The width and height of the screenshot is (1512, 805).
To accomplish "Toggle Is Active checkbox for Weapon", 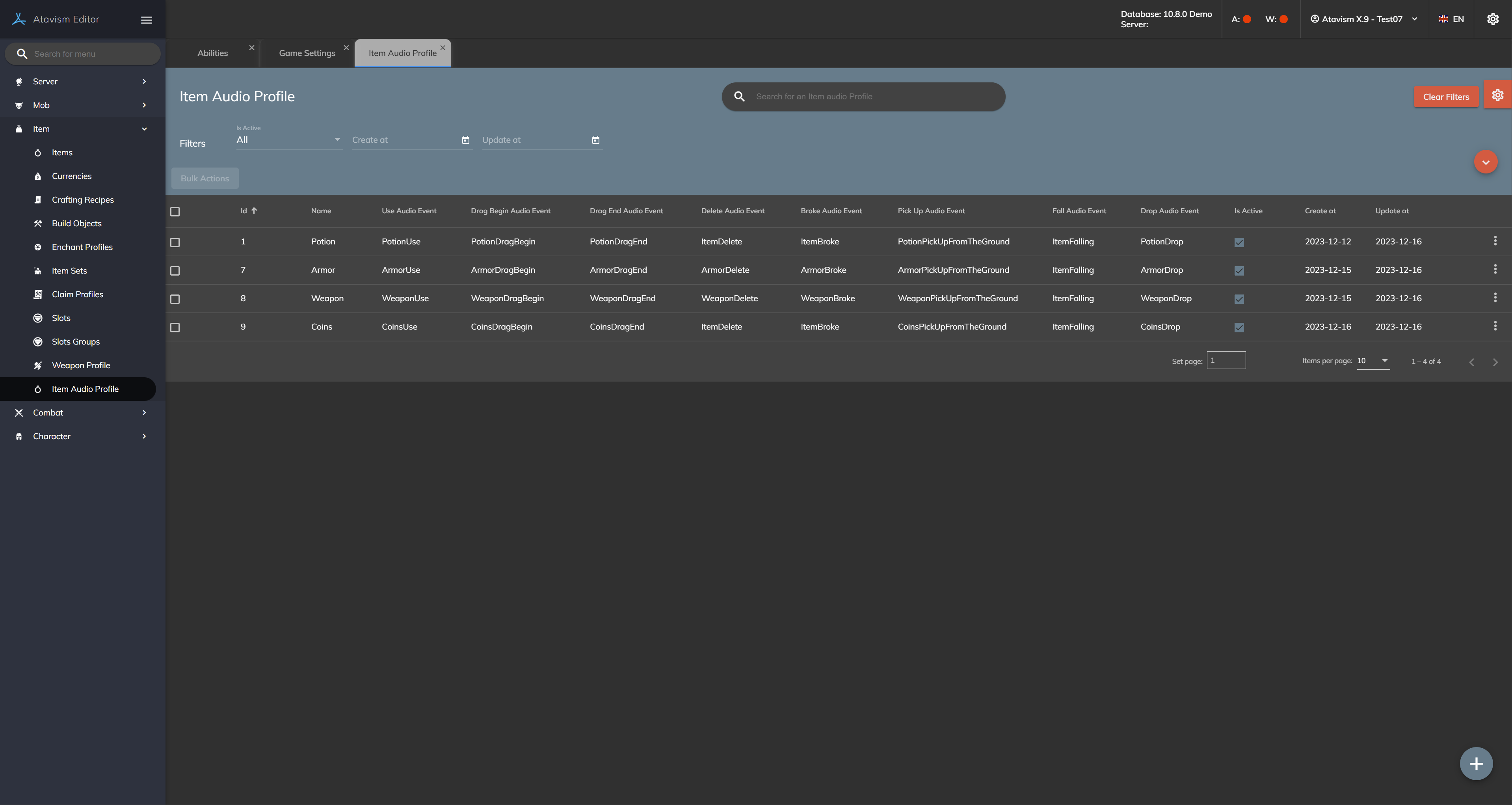I will (x=1239, y=299).
